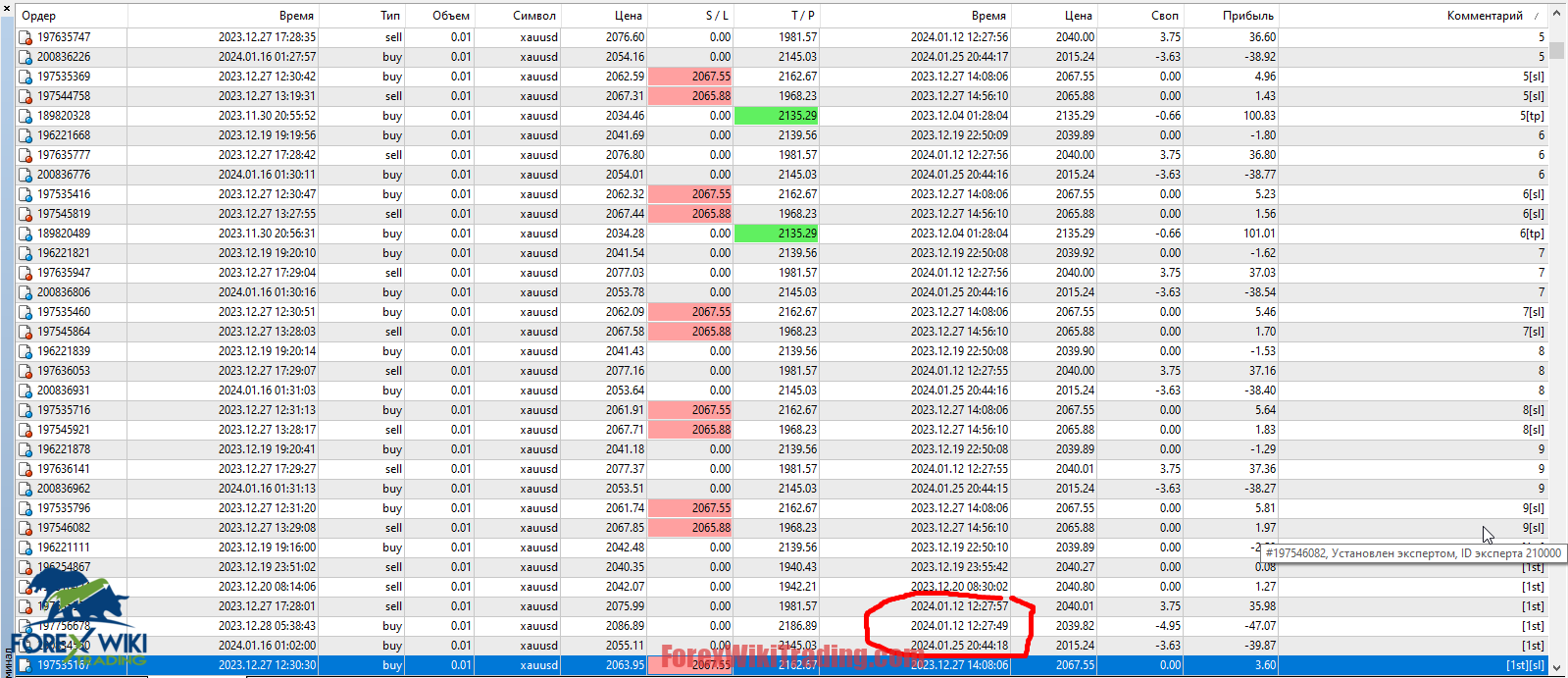Select open time 2023.11.30 20:56:31

click(x=267, y=234)
